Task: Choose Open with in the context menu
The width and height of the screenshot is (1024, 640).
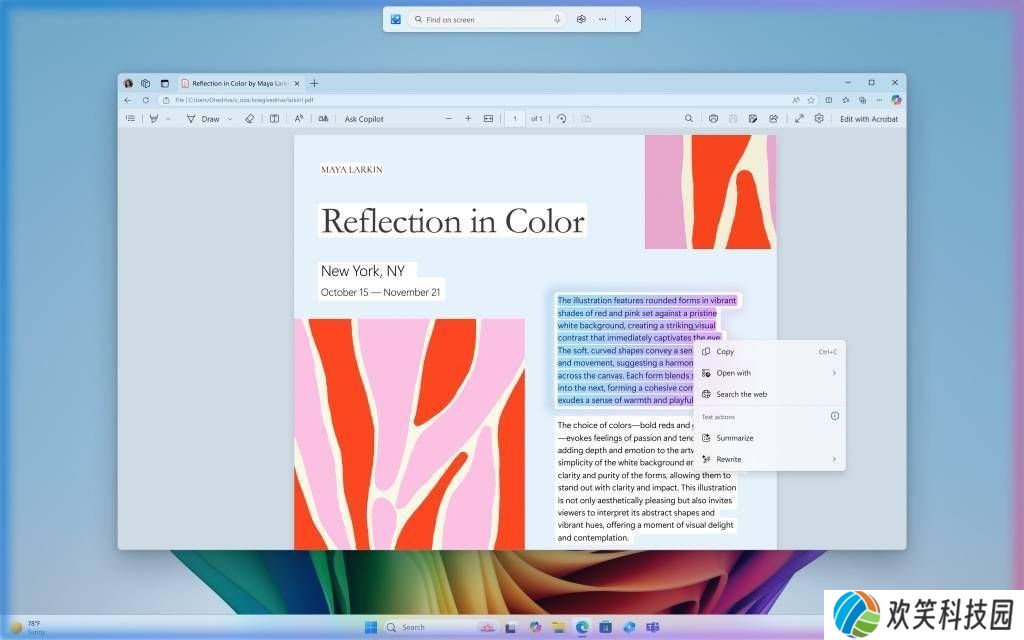Action: [769, 373]
